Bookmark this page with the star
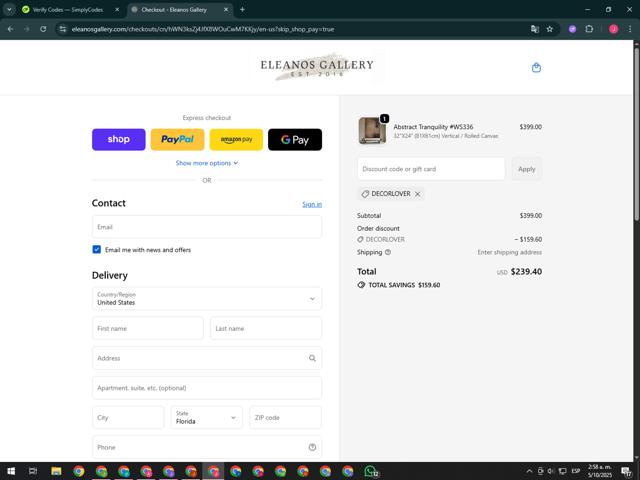 tap(550, 29)
